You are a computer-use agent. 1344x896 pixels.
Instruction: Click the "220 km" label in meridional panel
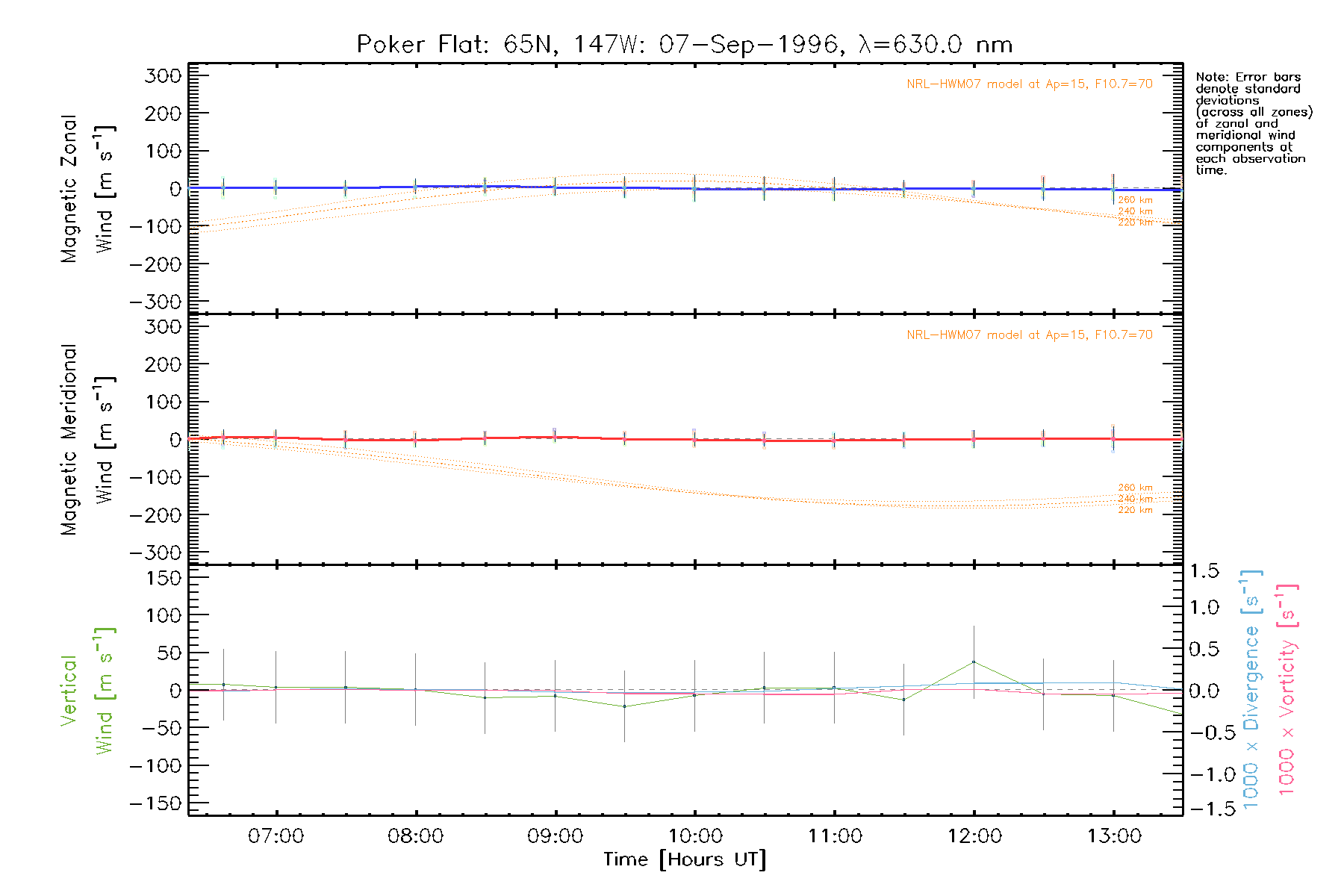(x=1135, y=511)
